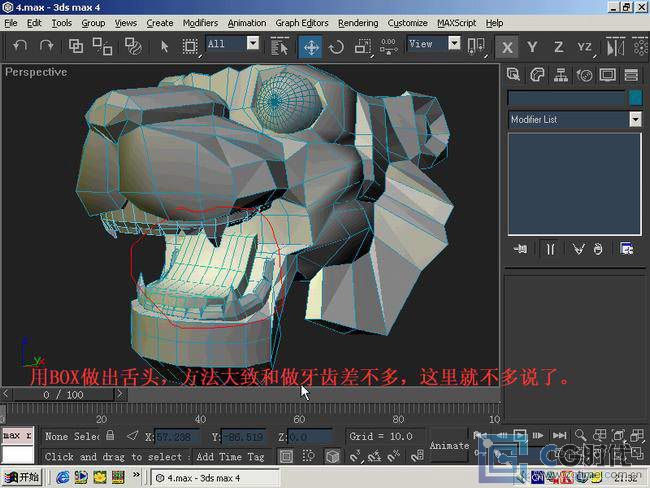Restrict transform to X axis

click(507, 47)
